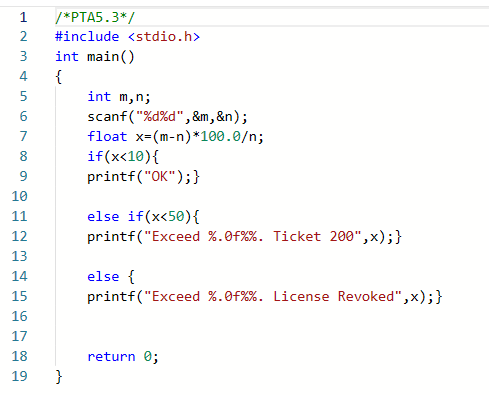Screen dimensions: 489x395
Task: Click line number 1 in the gutter
Action: (x=23, y=17)
